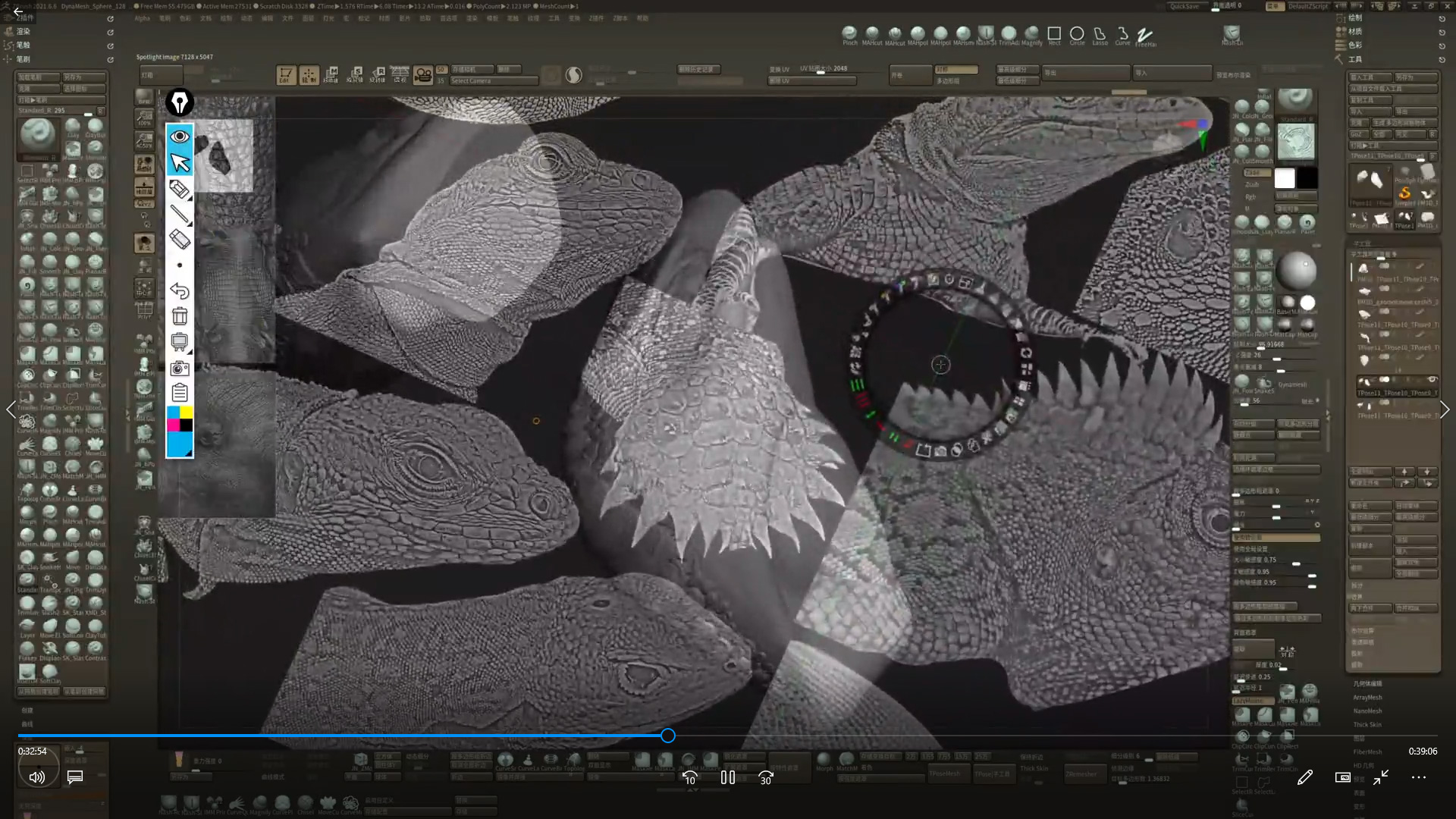Select the arrow cursor tool in annotation bar

click(x=180, y=162)
